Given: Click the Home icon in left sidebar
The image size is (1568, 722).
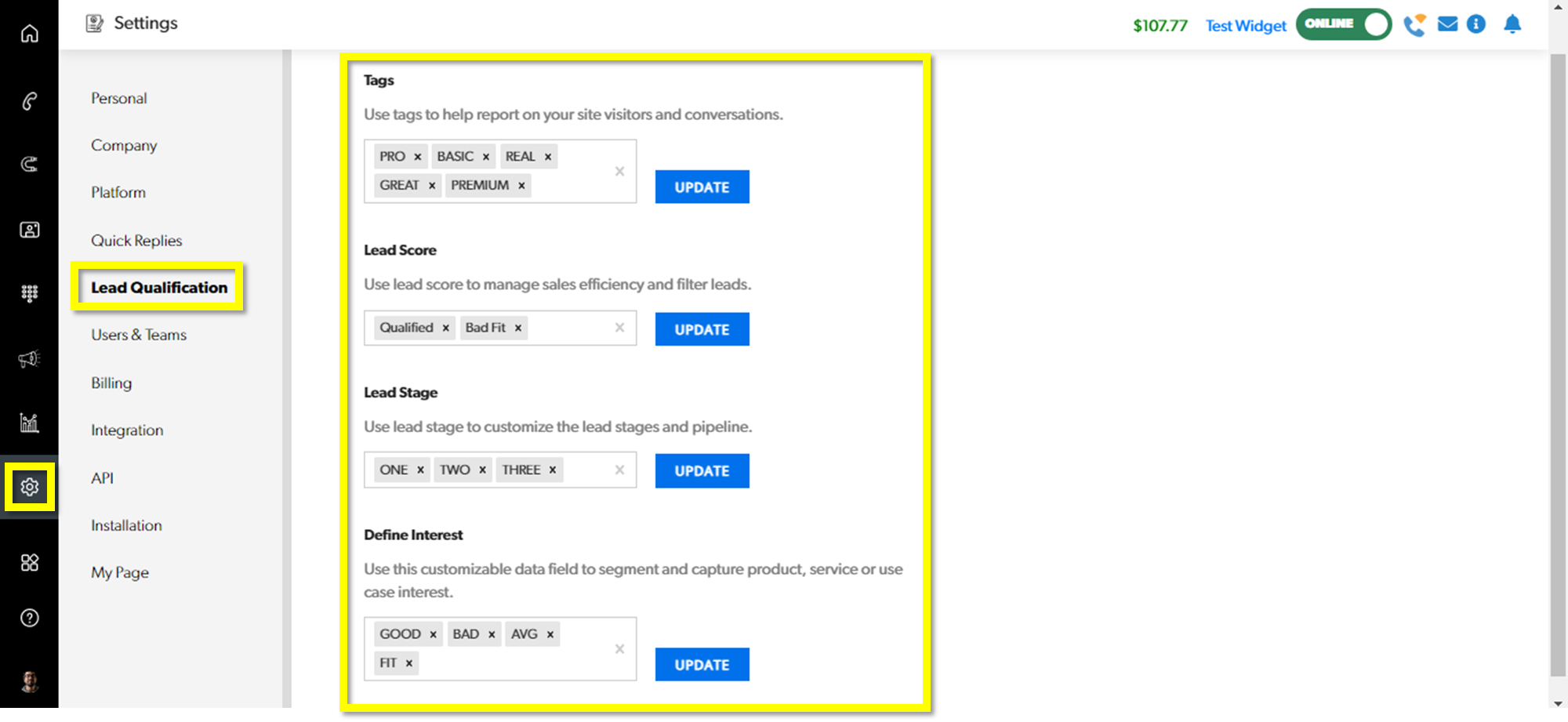Looking at the screenshot, I should pyautogui.click(x=29, y=34).
